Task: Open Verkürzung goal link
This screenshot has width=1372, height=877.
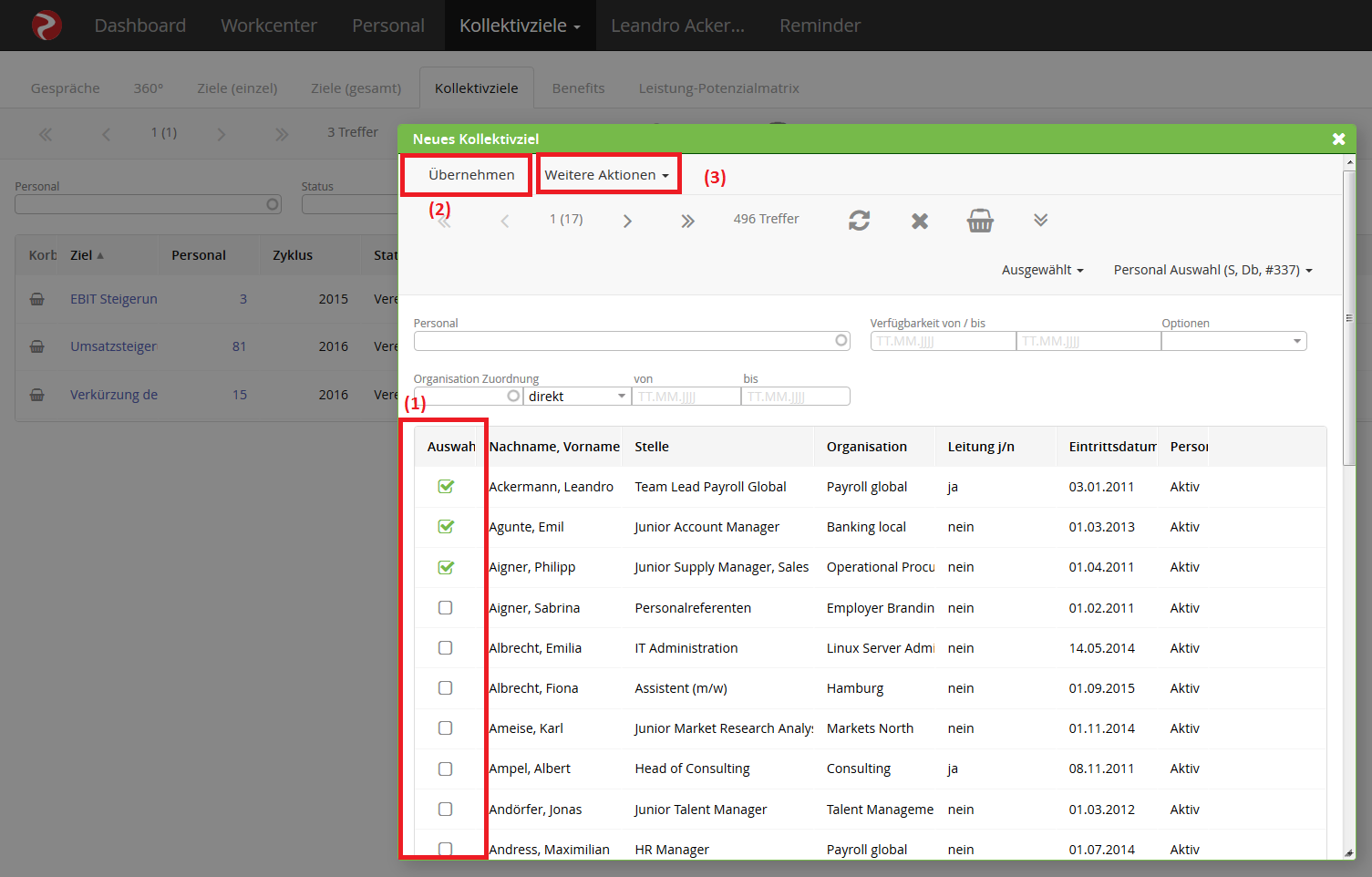Action: (114, 395)
